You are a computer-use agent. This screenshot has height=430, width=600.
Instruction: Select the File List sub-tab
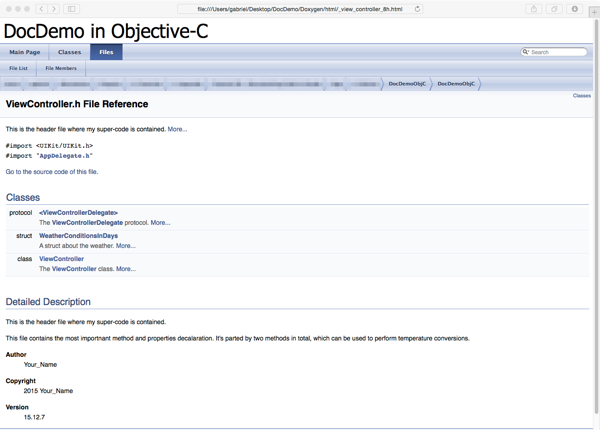pos(19,68)
